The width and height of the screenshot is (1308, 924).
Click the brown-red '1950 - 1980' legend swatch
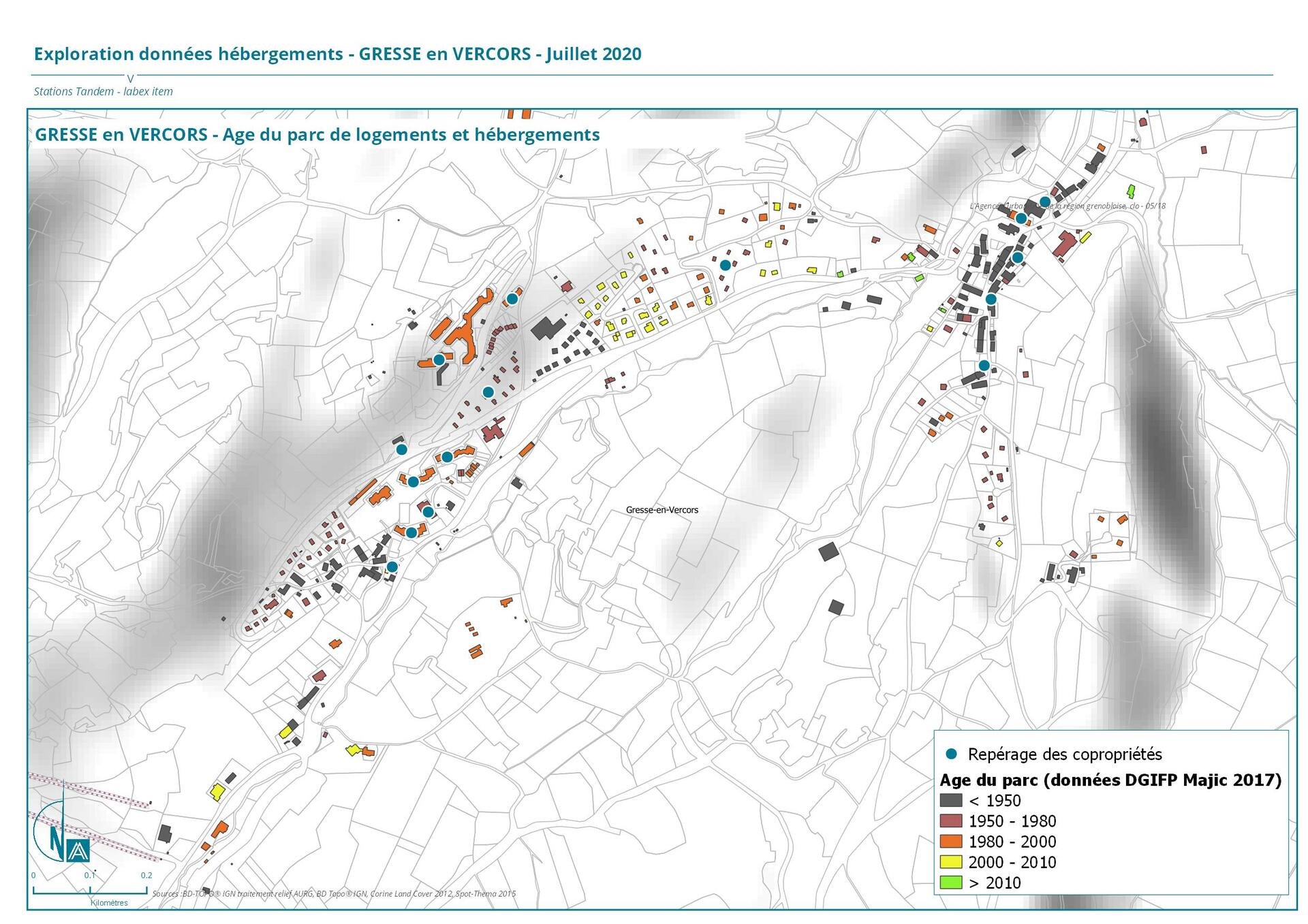pyautogui.click(x=951, y=821)
